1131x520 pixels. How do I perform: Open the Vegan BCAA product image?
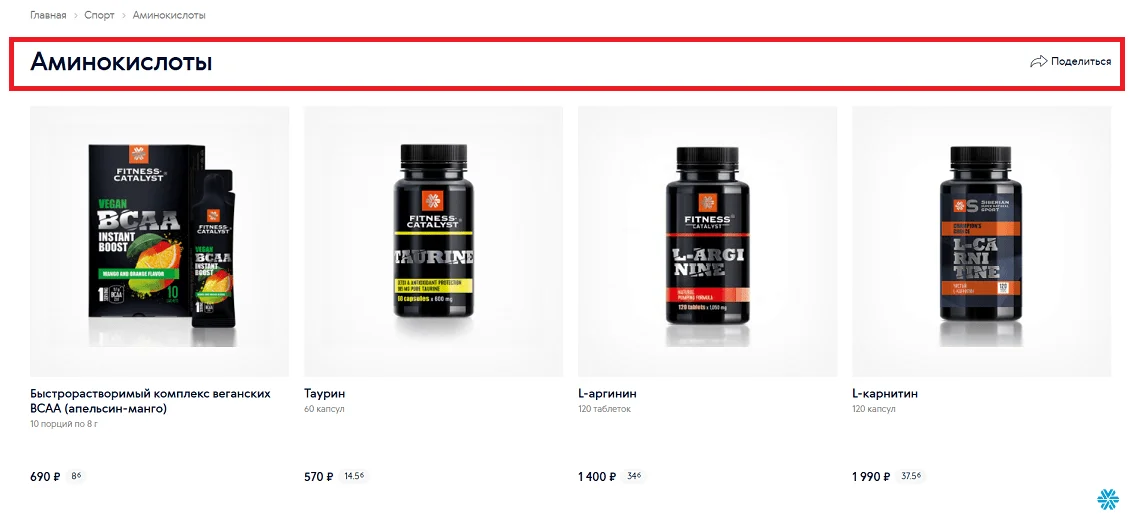159,242
